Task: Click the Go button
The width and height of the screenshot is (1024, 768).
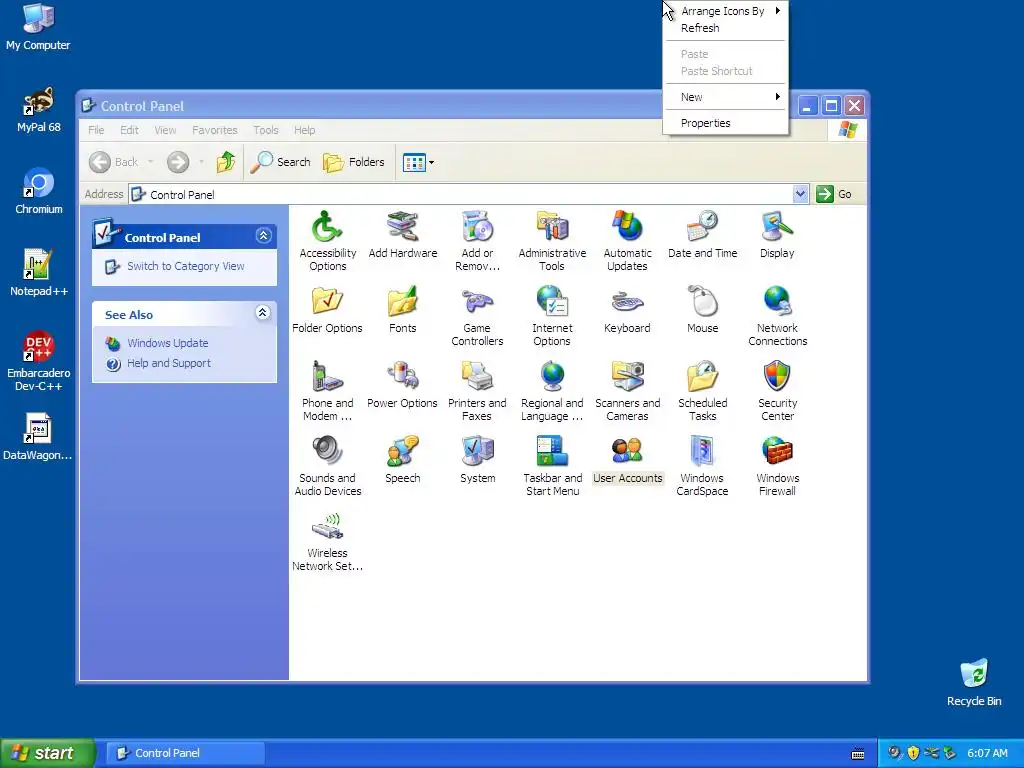Action: coord(834,194)
